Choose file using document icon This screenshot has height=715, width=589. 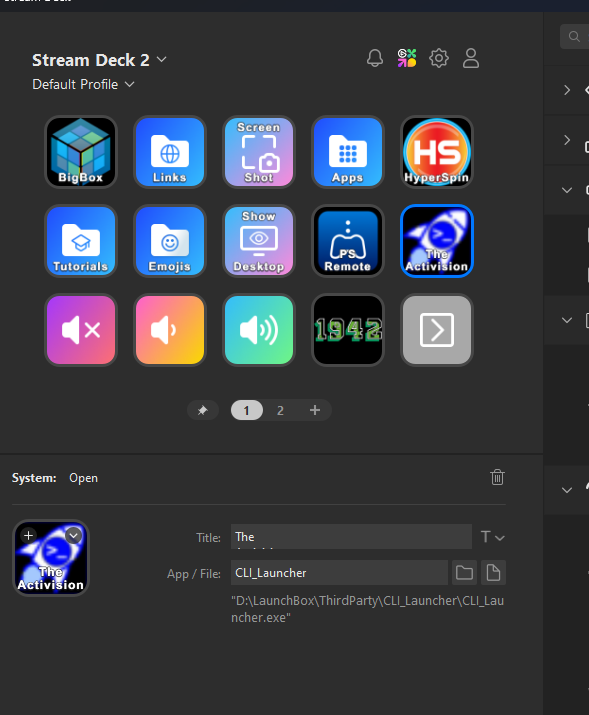coord(493,572)
